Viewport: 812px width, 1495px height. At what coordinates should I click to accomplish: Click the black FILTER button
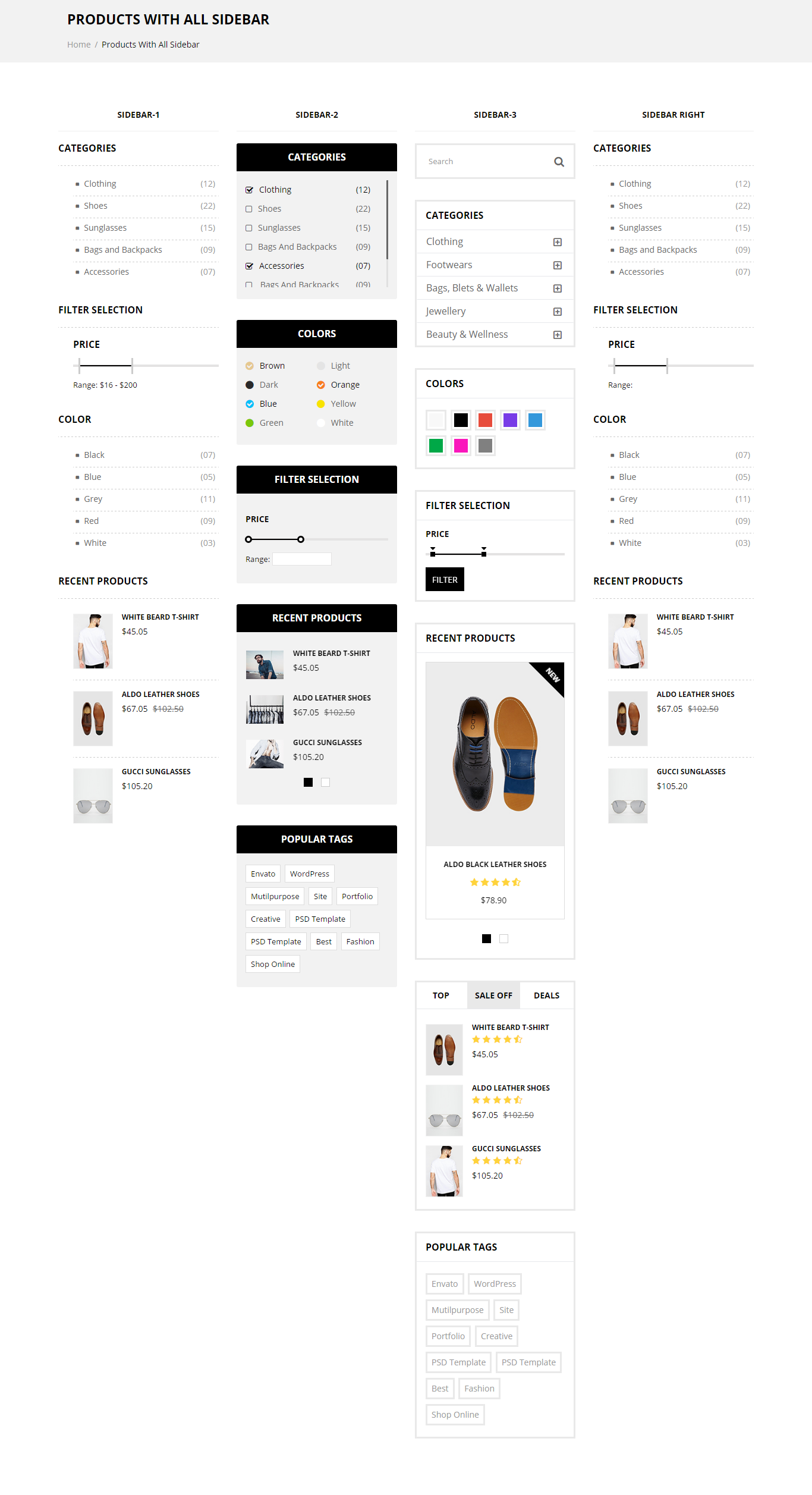point(445,580)
